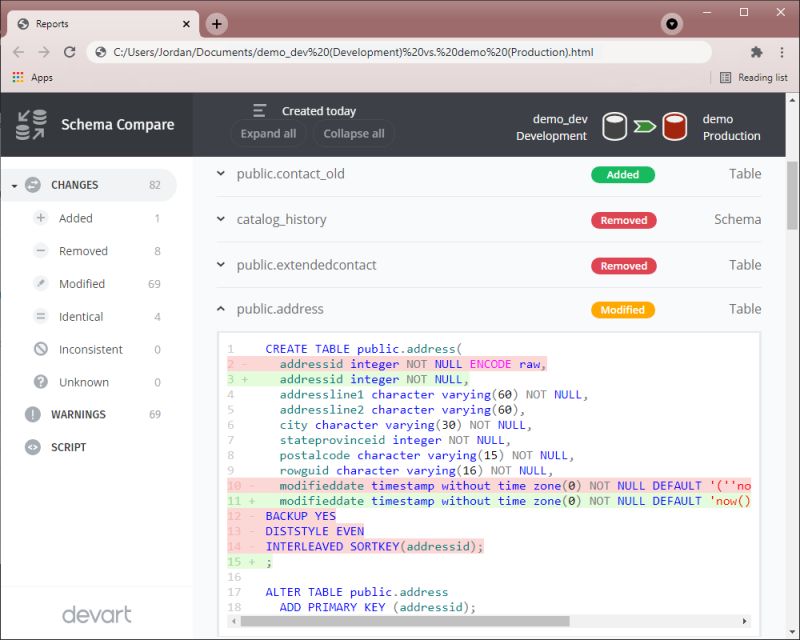Click the file info icon in address bar
Viewport: 800px width, 640px height.
(x=101, y=52)
